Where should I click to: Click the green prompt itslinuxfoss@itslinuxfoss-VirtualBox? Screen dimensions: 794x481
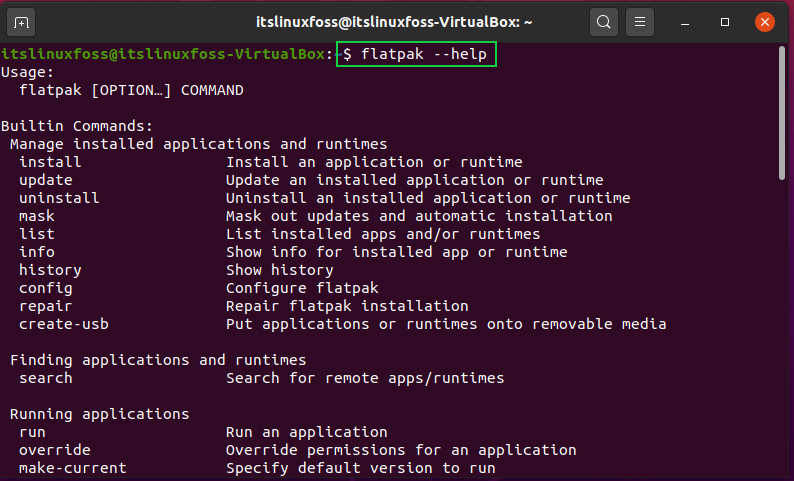click(163, 54)
